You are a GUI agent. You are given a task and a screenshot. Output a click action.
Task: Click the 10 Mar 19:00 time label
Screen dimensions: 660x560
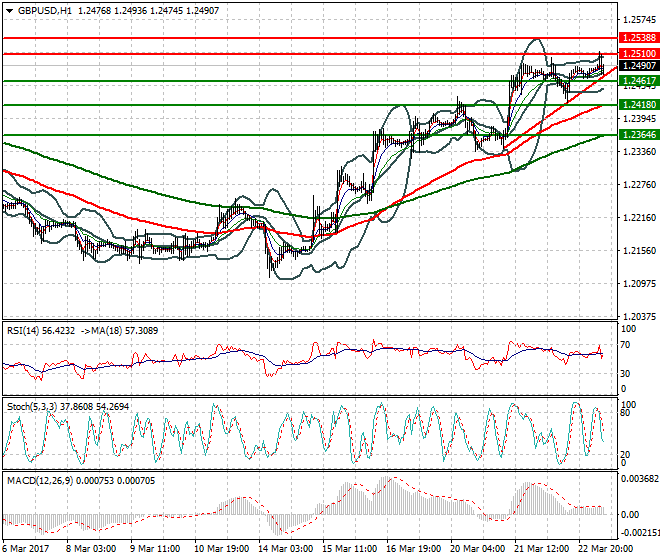(221, 549)
